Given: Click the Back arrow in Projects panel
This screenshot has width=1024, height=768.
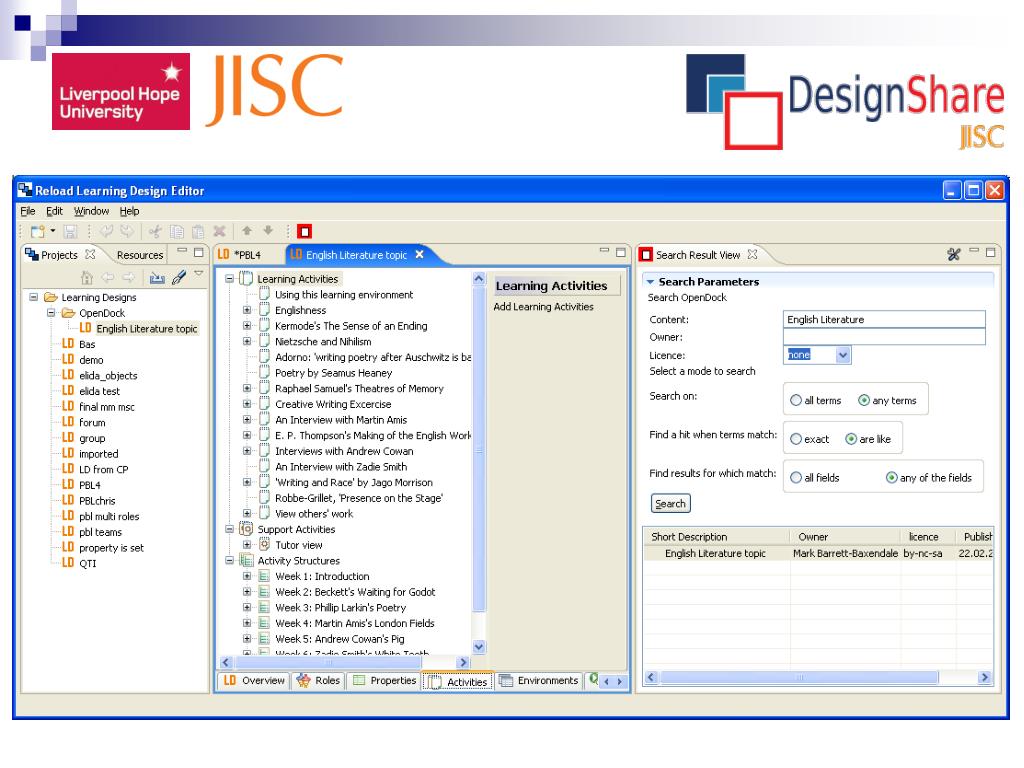Looking at the screenshot, I should (x=108, y=278).
